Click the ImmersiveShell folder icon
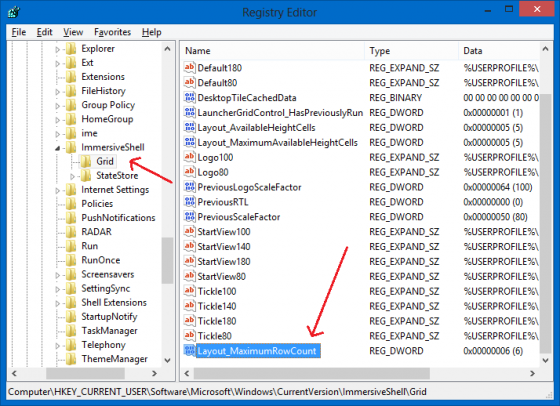 71,147
